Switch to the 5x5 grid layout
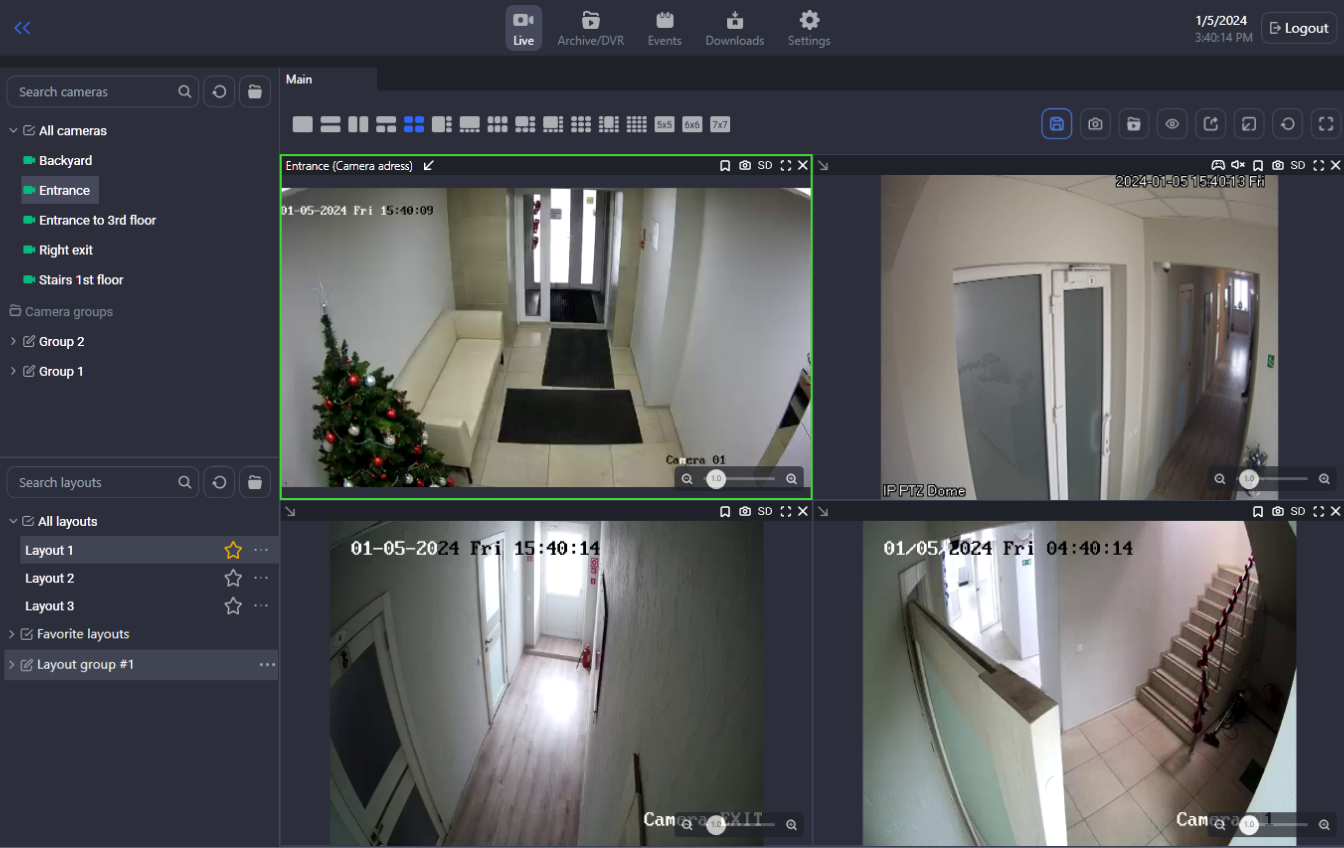The image size is (1344, 848). click(664, 124)
